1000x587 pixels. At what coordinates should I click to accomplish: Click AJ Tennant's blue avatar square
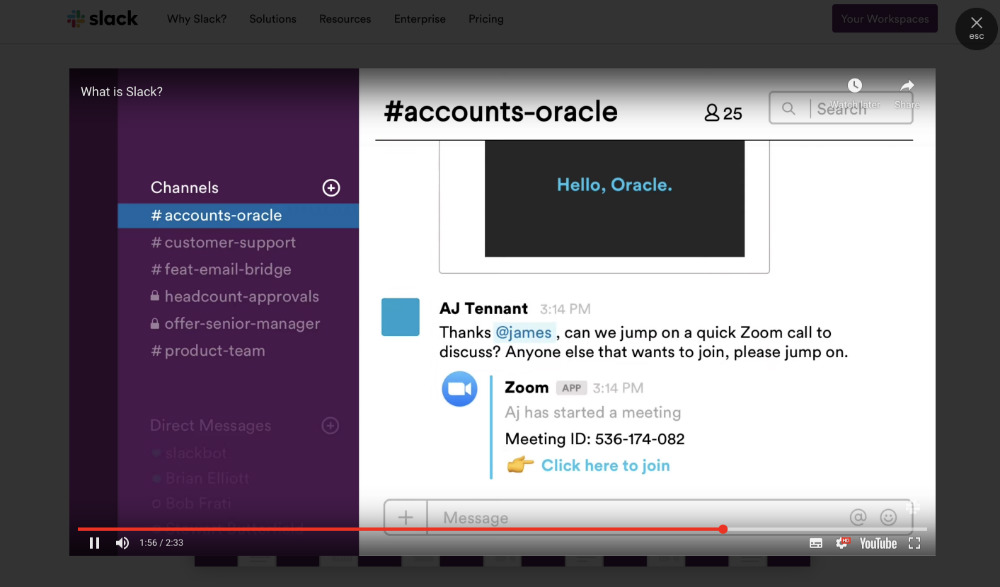pyautogui.click(x=401, y=316)
